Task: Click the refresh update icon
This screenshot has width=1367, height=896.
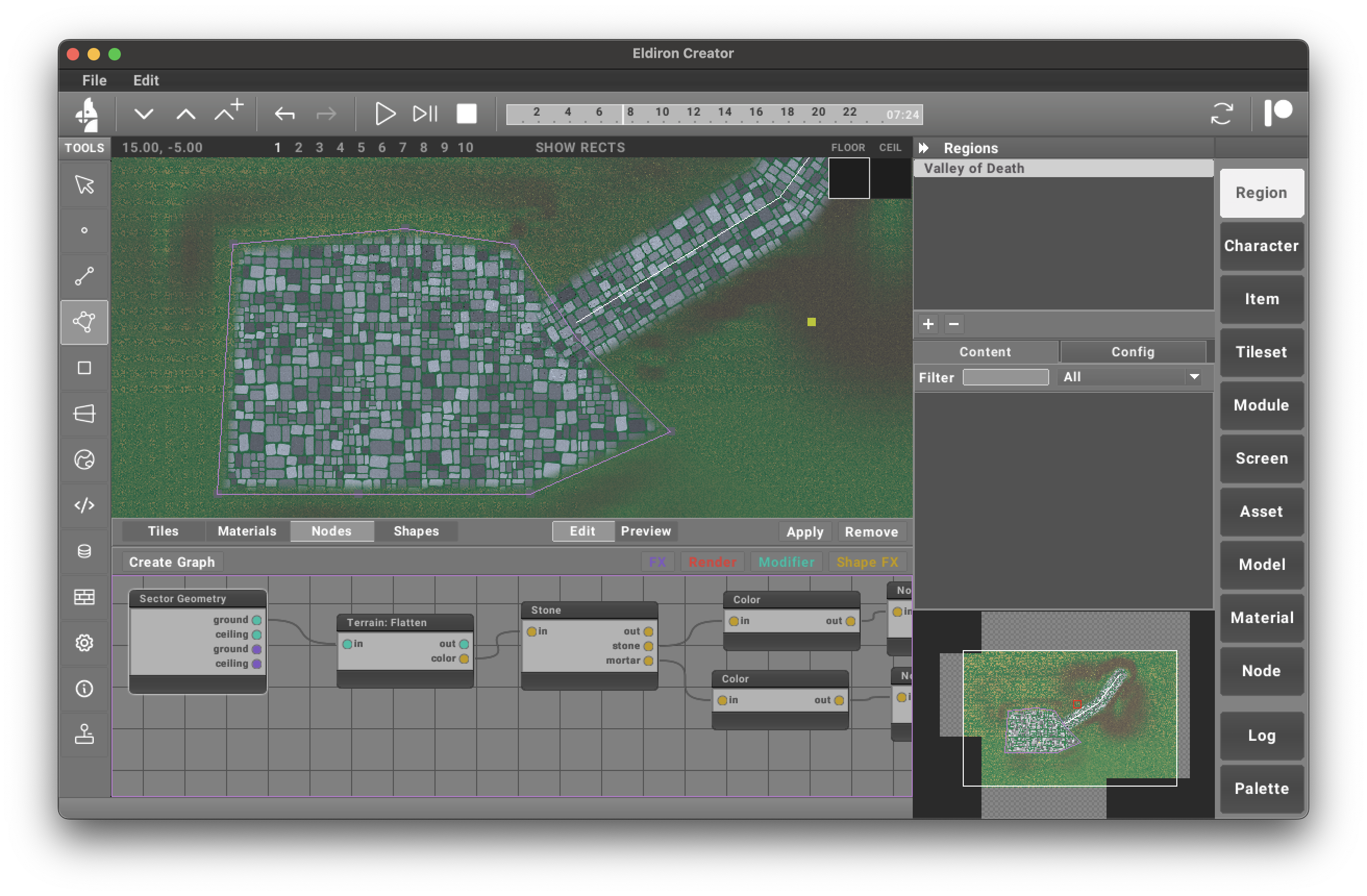Action: click(1221, 114)
